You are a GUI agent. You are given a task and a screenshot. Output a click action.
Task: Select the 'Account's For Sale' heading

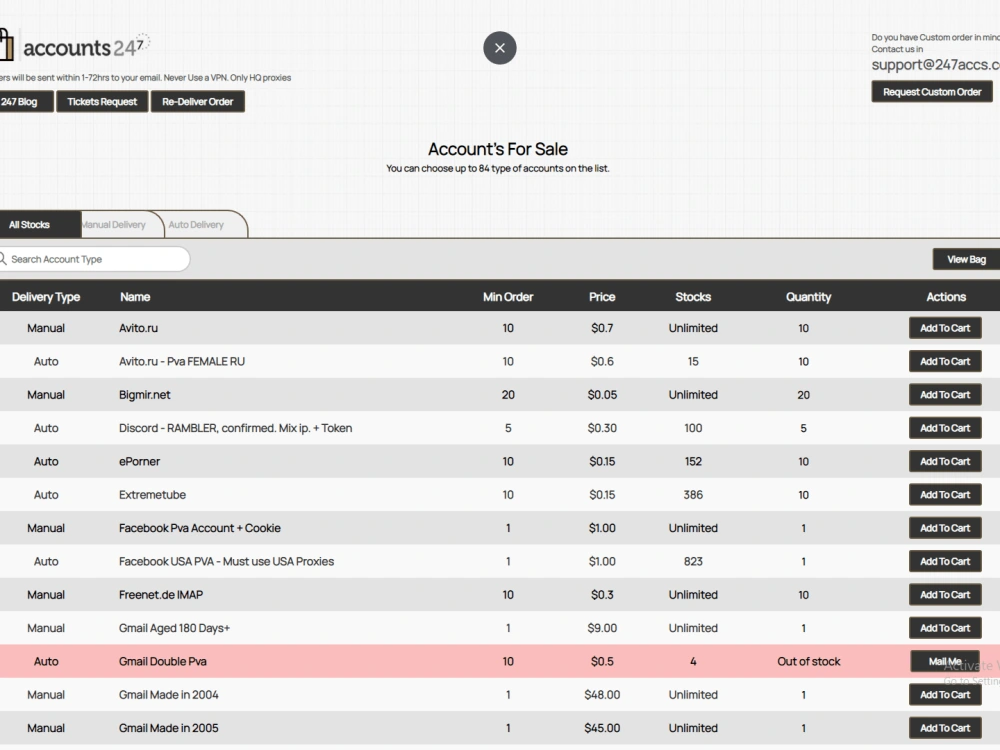click(x=497, y=149)
